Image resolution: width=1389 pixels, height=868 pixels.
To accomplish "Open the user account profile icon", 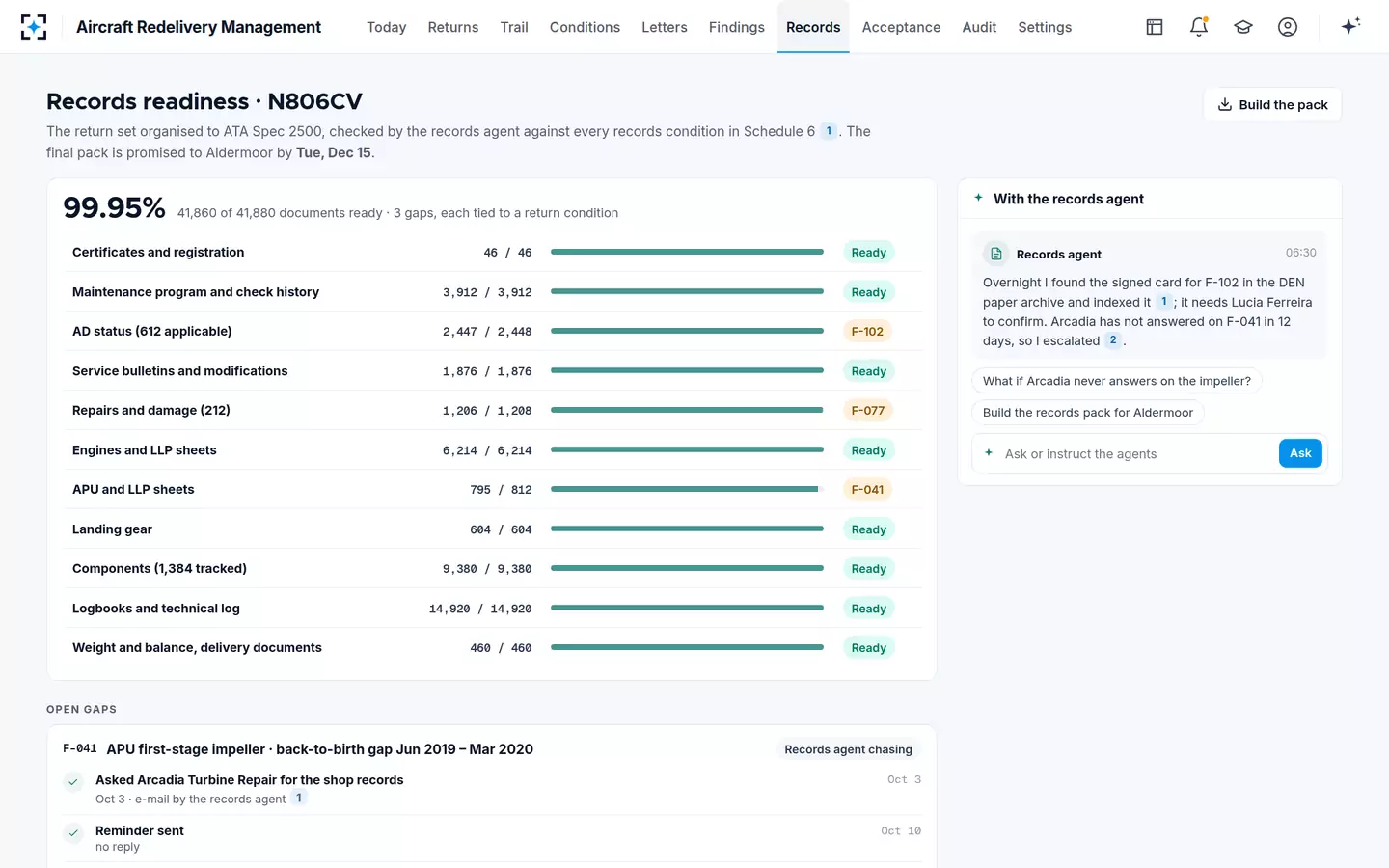I will [x=1288, y=27].
